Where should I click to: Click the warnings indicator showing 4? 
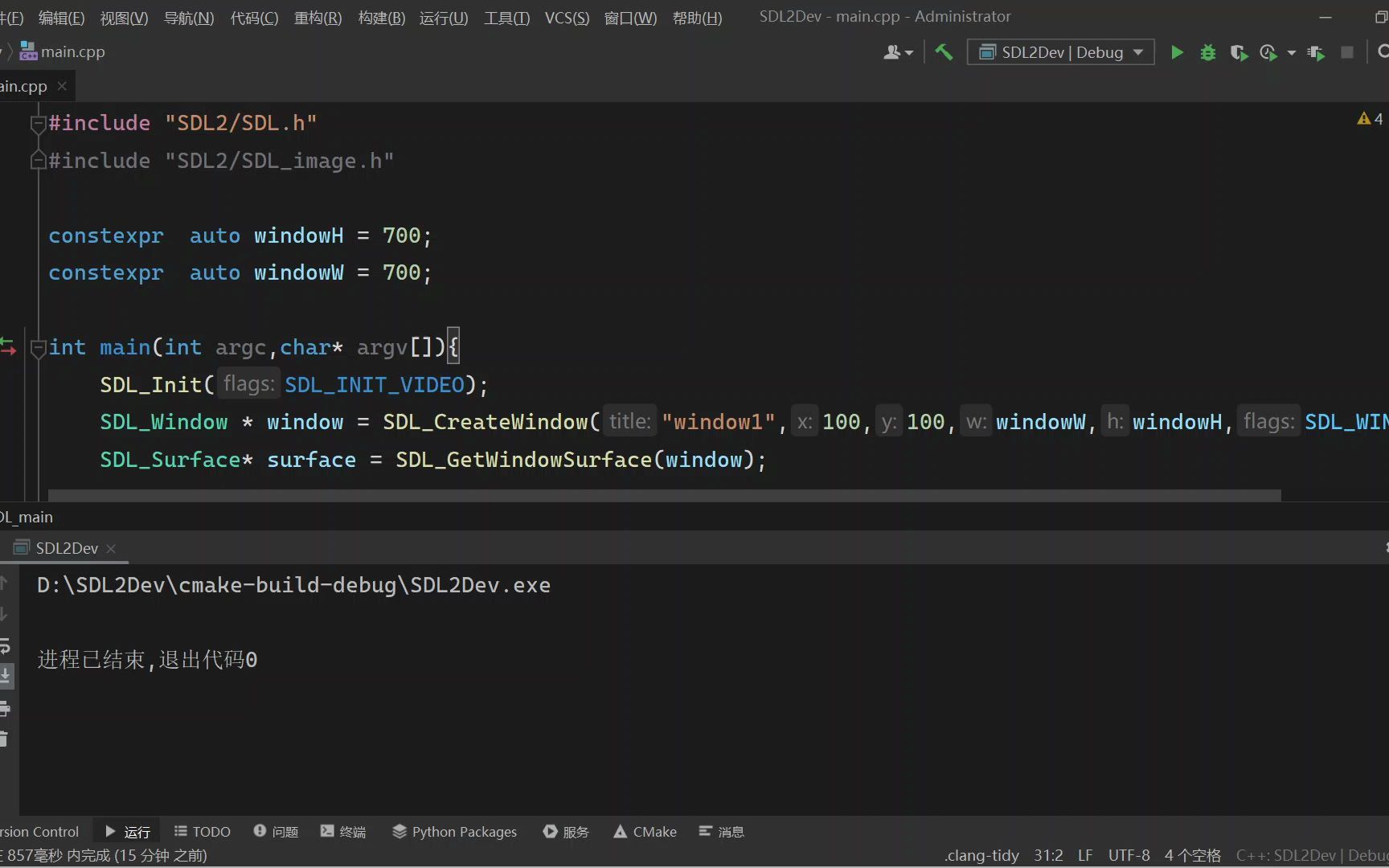pos(1370,119)
